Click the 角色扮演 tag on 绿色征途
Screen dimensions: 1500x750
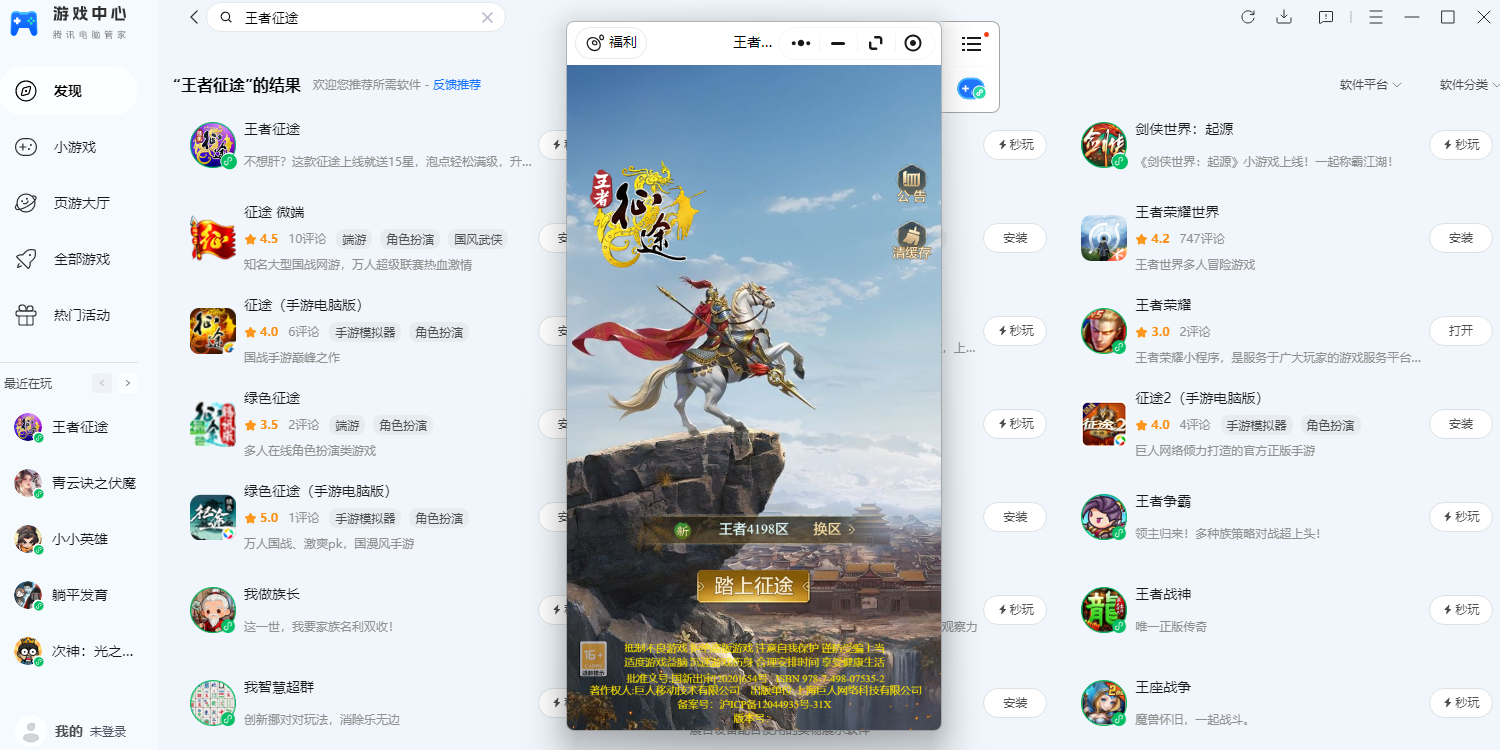coord(403,426)
